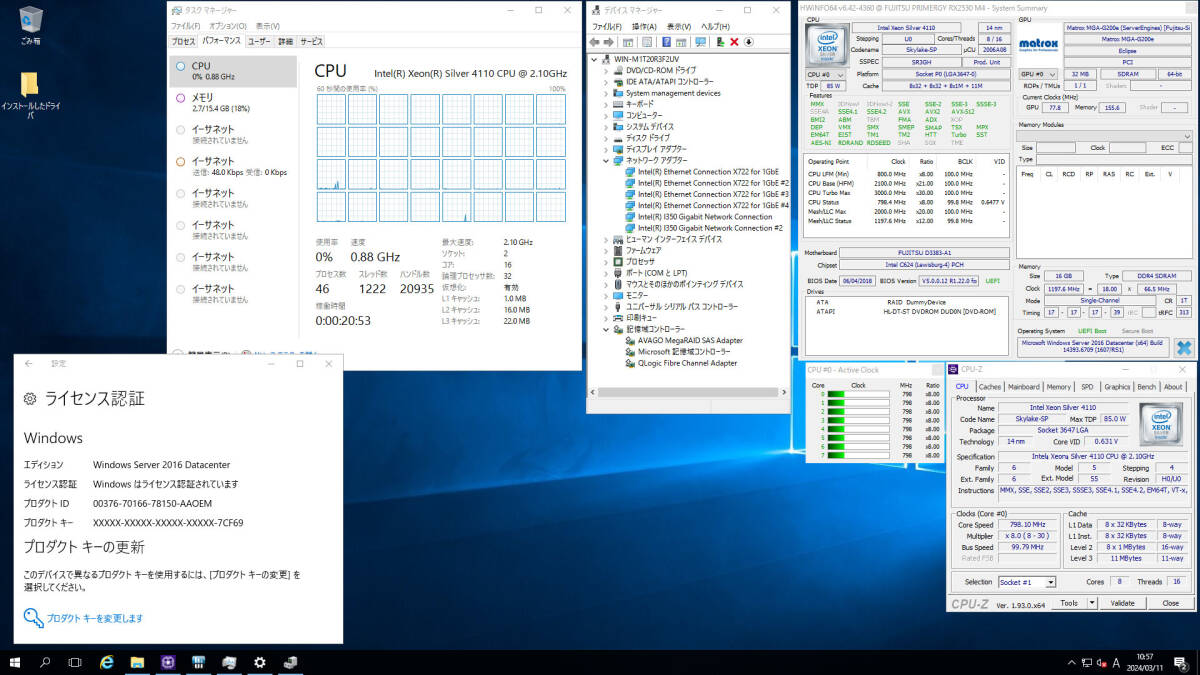Click the Matrox logo in HWiNFO GPU section

coord(1037,43)
